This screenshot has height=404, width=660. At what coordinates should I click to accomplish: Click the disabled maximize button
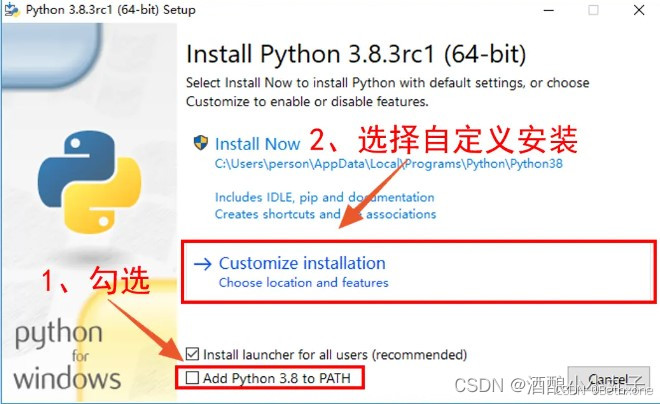593,10
